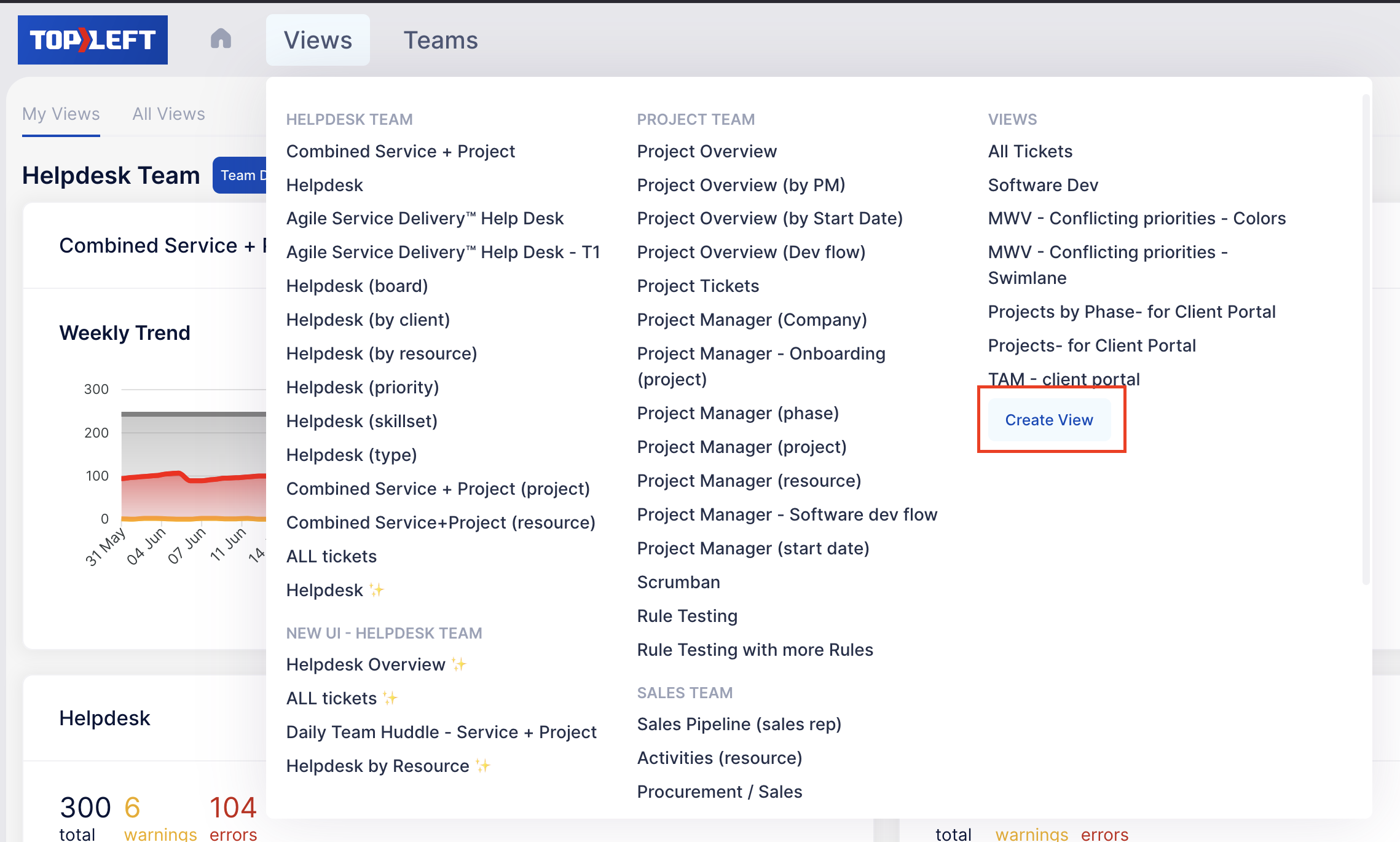Screen dimensions: 1400x842
Task: Open Combined Service + Project view
Action: [401, 151]
